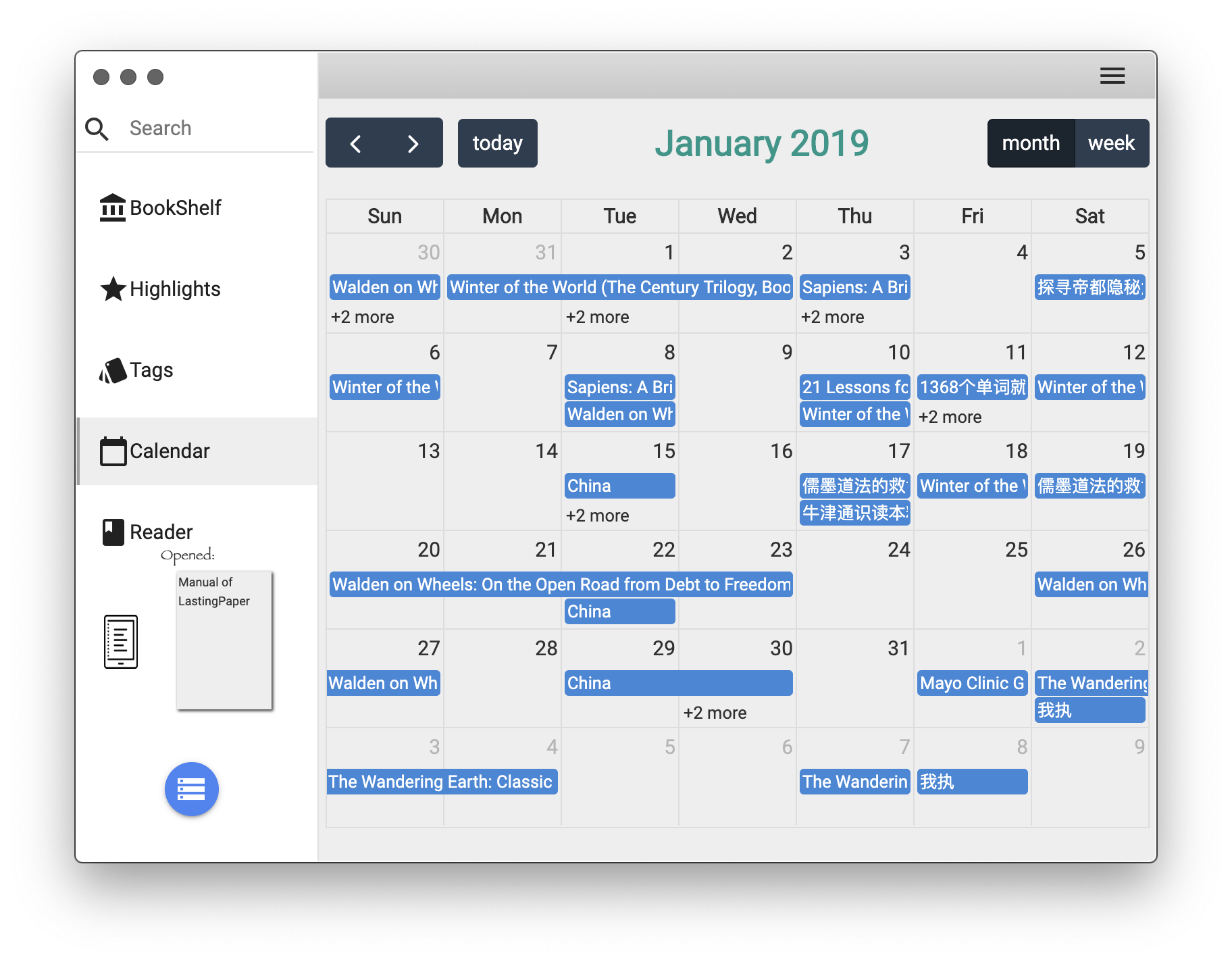The height and width of the screenshot is (962, 1232).
Task: Switch to month view
Action: [1031, 143]
